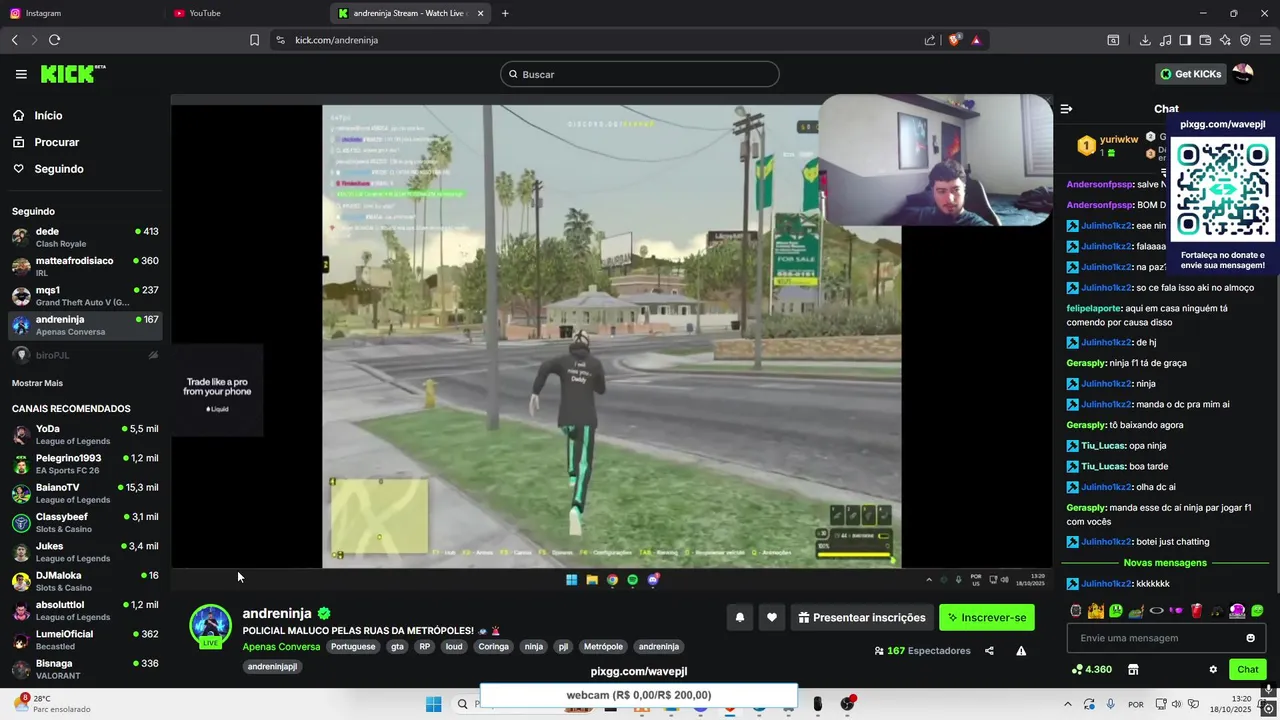Click the KICK logo
1280x720 pixels.
click(72, 74)
